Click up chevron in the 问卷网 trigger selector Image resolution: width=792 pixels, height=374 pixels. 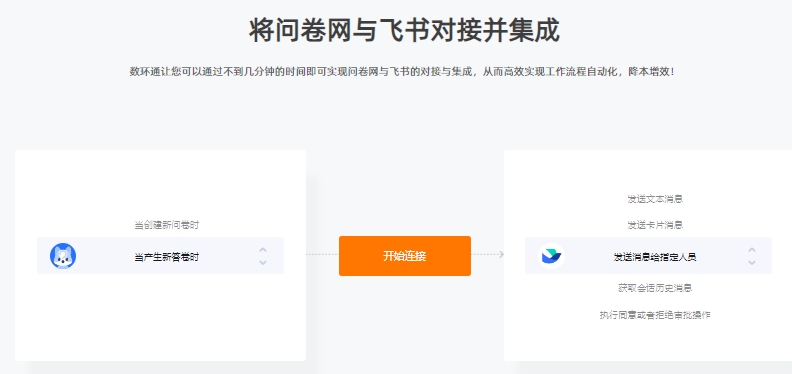pos(263,250)
